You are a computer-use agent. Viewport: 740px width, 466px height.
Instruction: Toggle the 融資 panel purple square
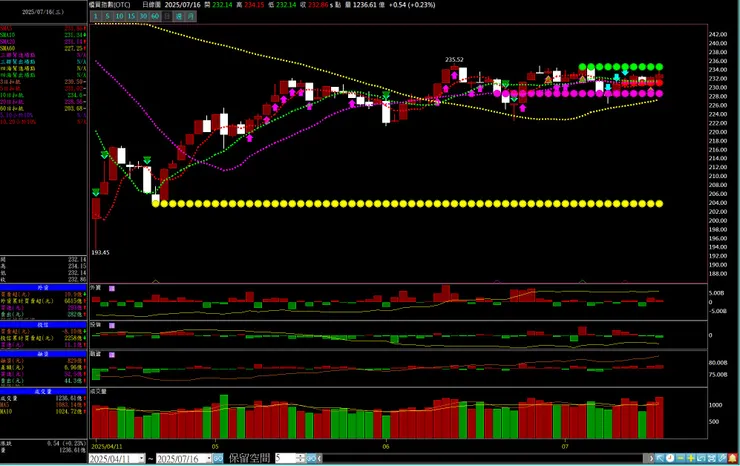[x=112, y=355]
